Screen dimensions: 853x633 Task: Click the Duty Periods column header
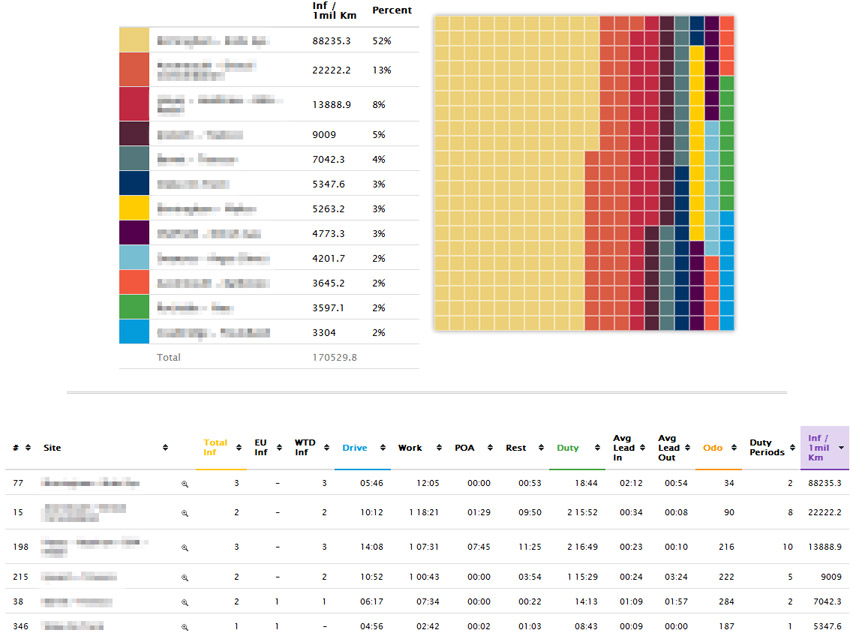[x=767, y=447]
